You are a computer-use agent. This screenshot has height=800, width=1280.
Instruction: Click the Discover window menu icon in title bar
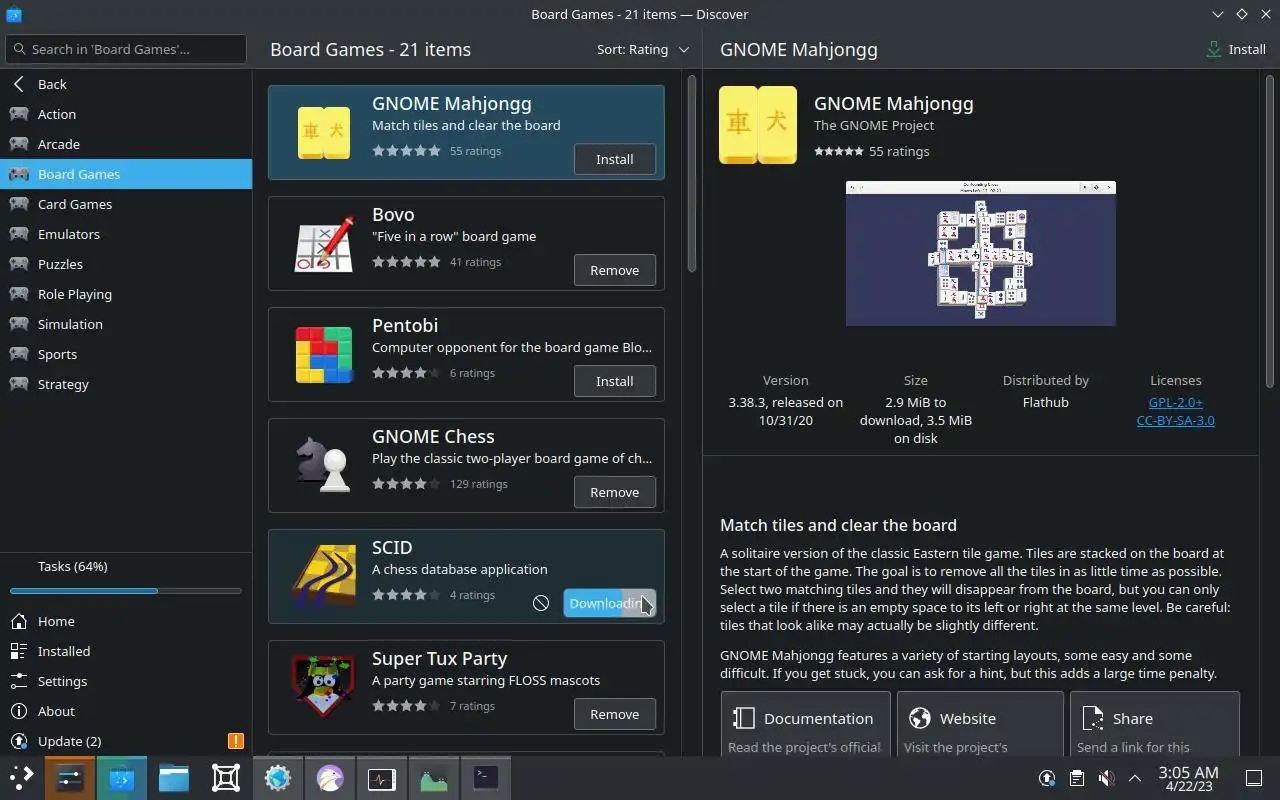[13, 14]
